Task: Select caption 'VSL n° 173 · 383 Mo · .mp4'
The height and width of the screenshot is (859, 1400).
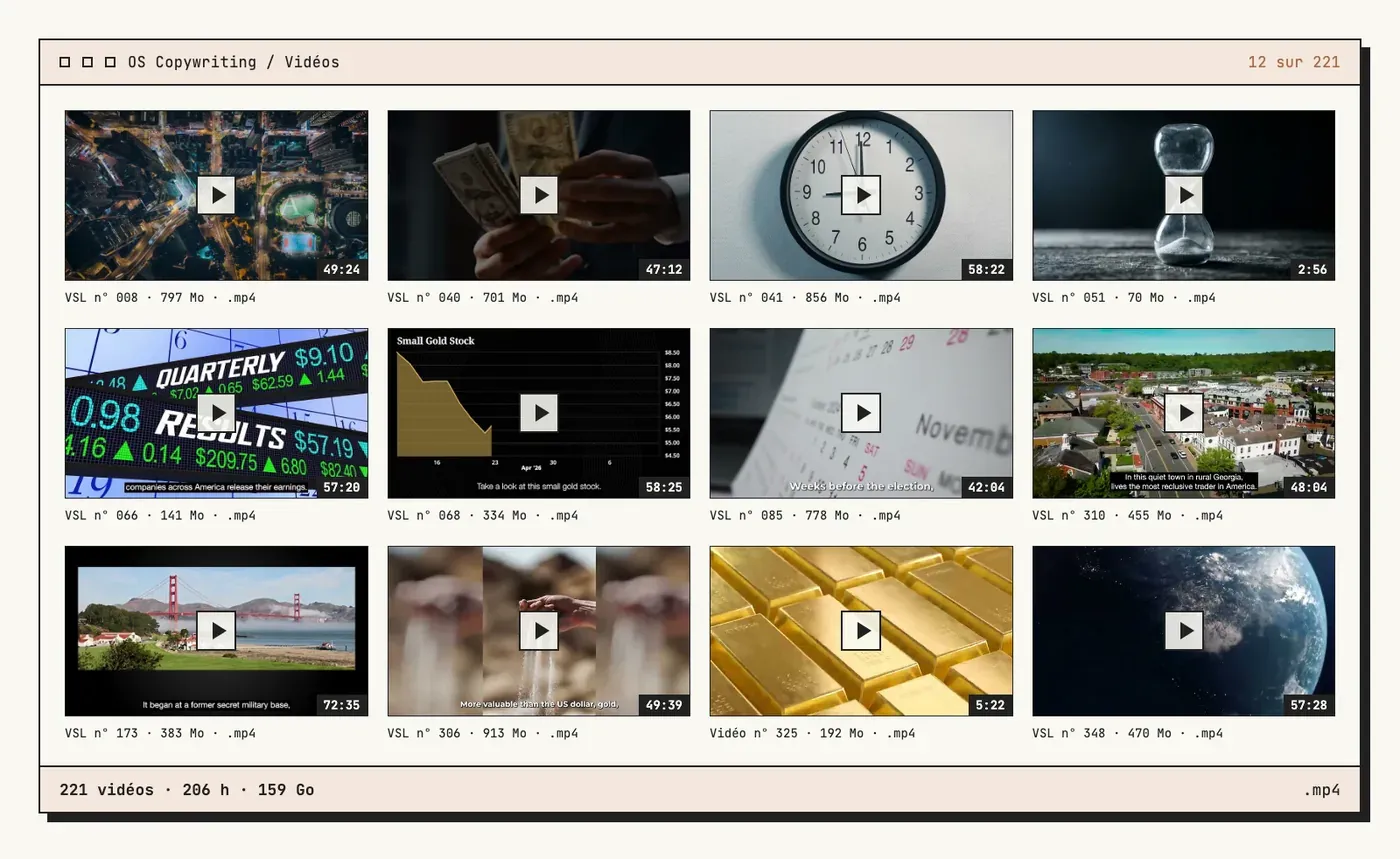Action: 160,733
